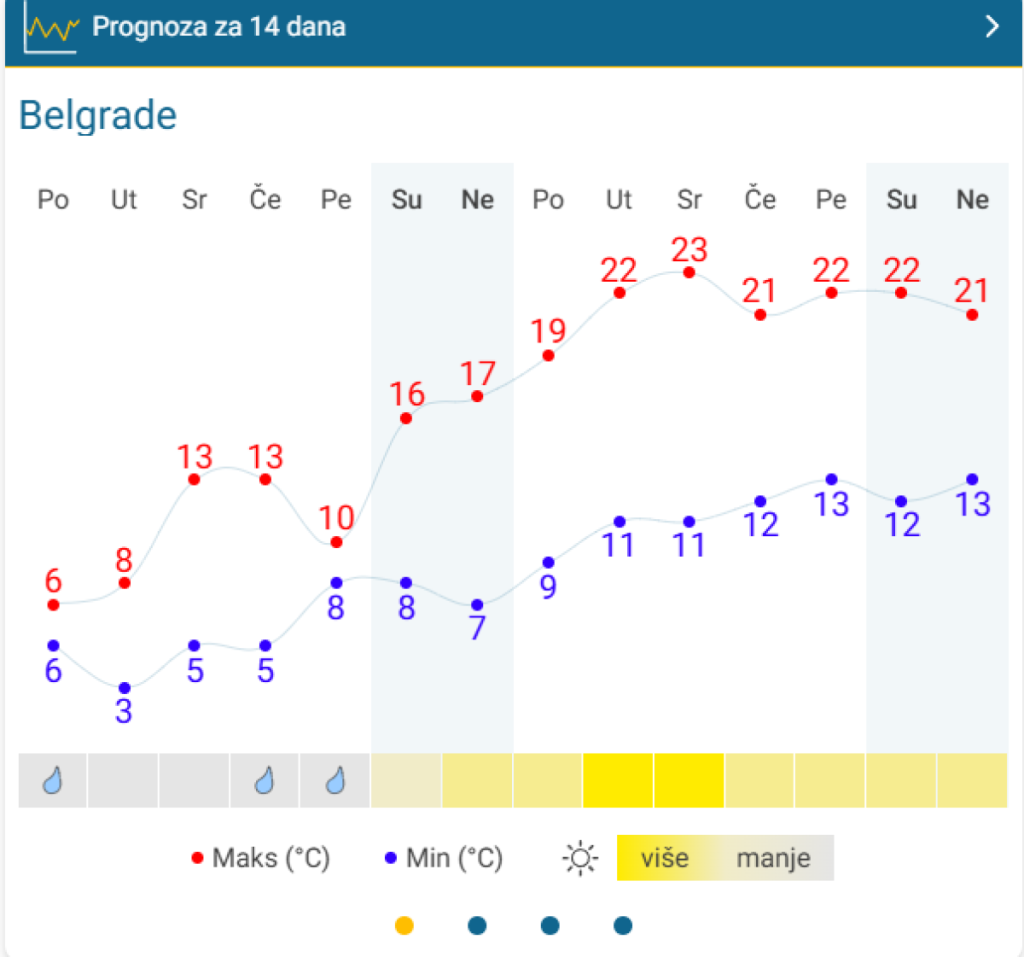Screen dimensions: 1024x957
Task: Click the blue Min (°C) legend marker
Action: coord(391,858)
